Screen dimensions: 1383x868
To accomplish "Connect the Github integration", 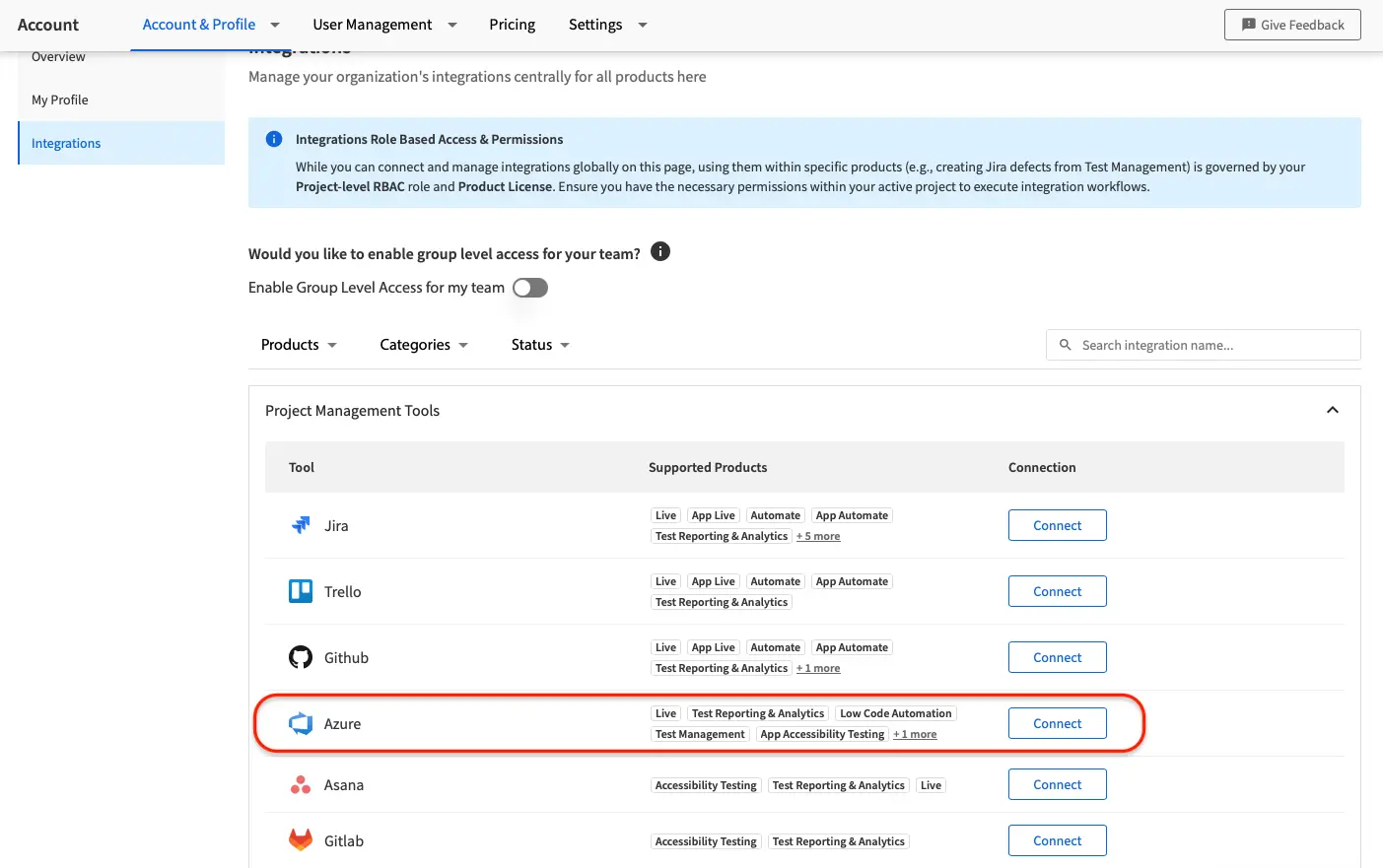I will click(1058, 657).
